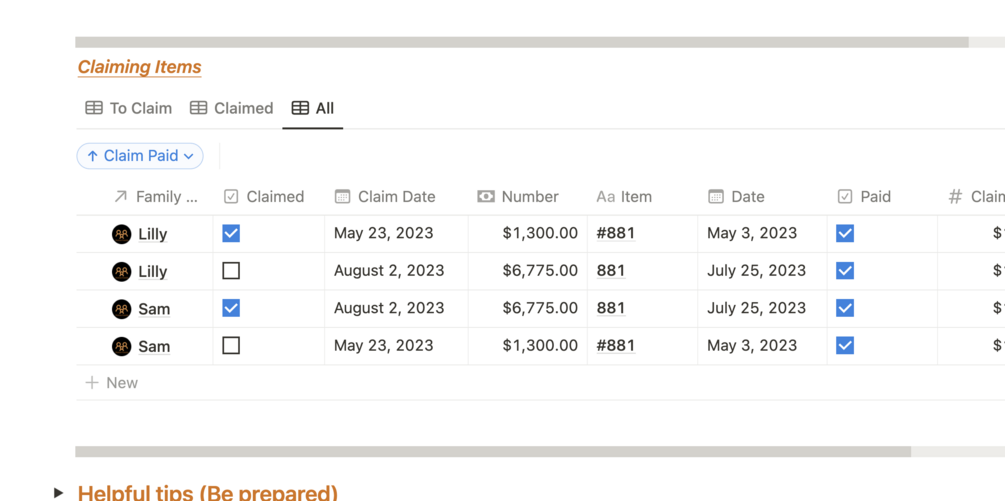Check Claimed for Sam's May 23 row
The width and height of the screenshot is (1005, 501).
tap(231, 346)
